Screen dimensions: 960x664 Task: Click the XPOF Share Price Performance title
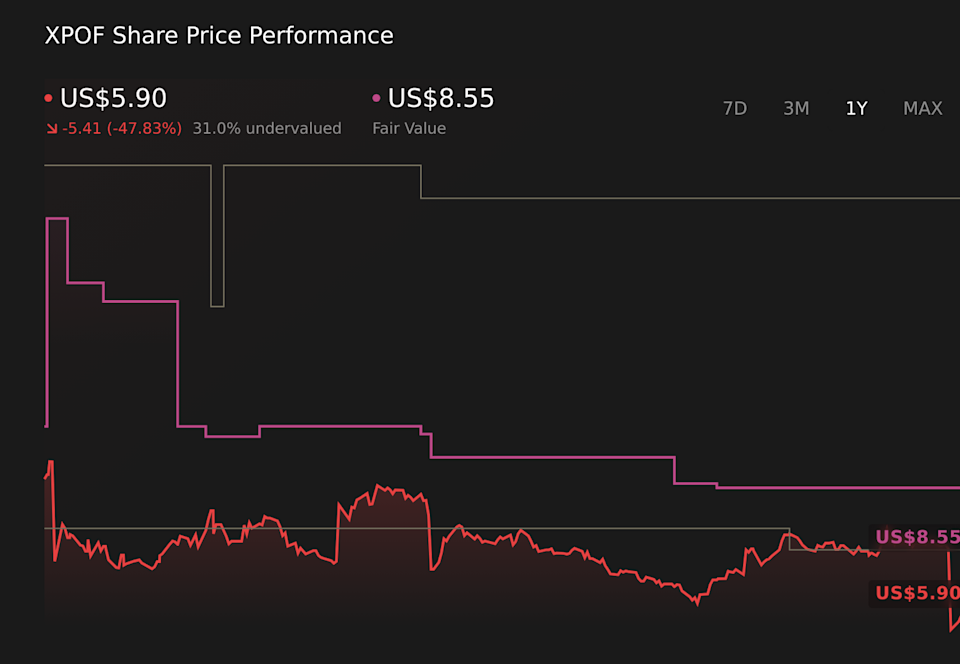point(218,35)
